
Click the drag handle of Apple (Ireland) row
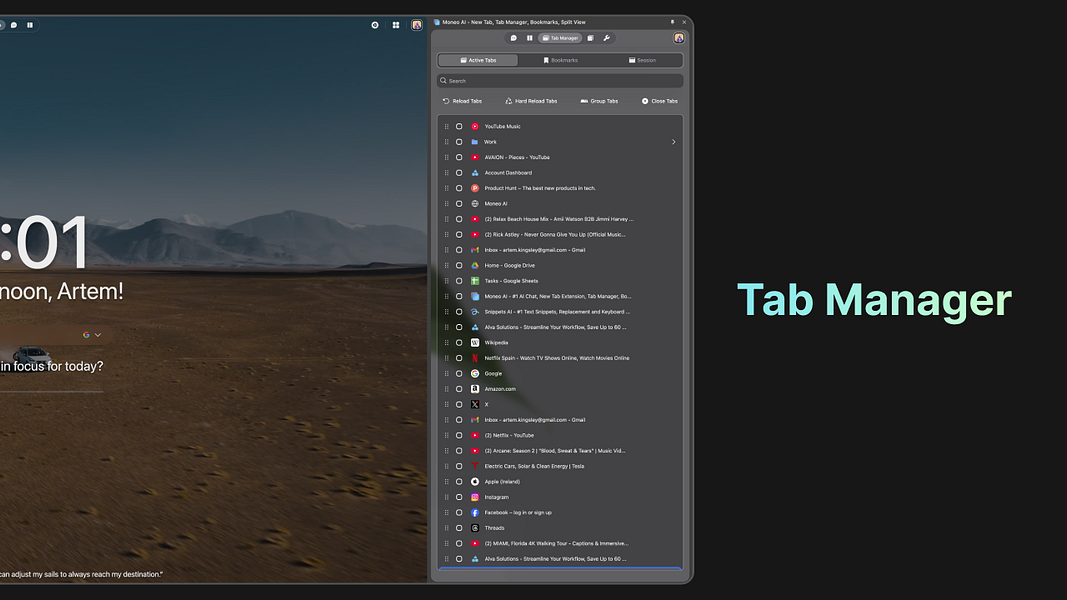pos(446,482)
